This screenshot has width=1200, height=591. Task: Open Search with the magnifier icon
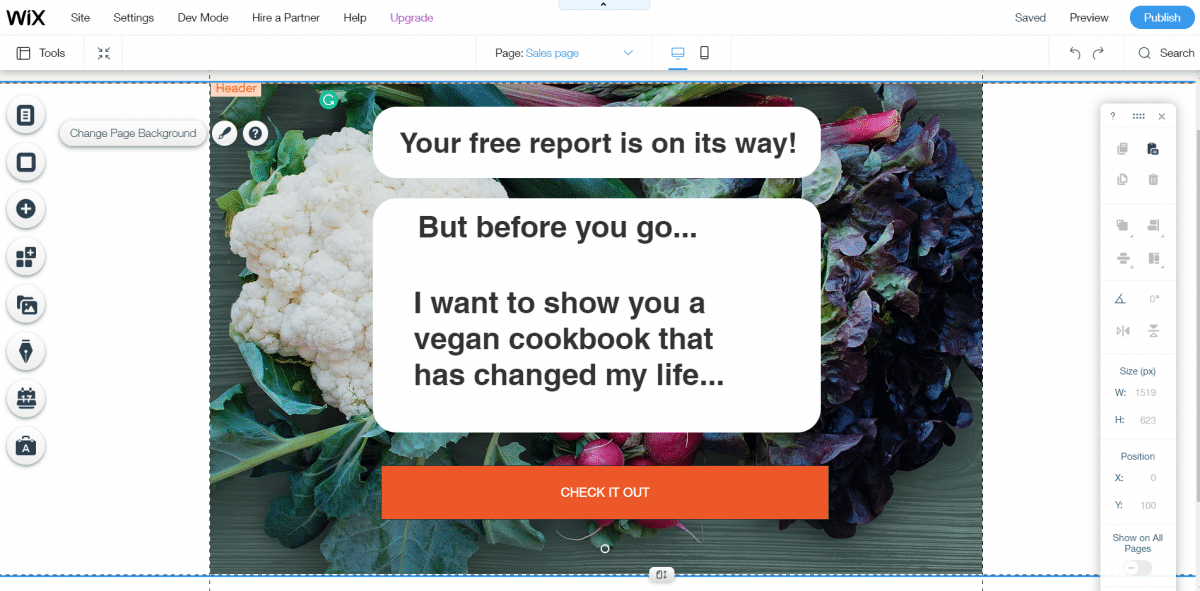(x=1143, y=53)
